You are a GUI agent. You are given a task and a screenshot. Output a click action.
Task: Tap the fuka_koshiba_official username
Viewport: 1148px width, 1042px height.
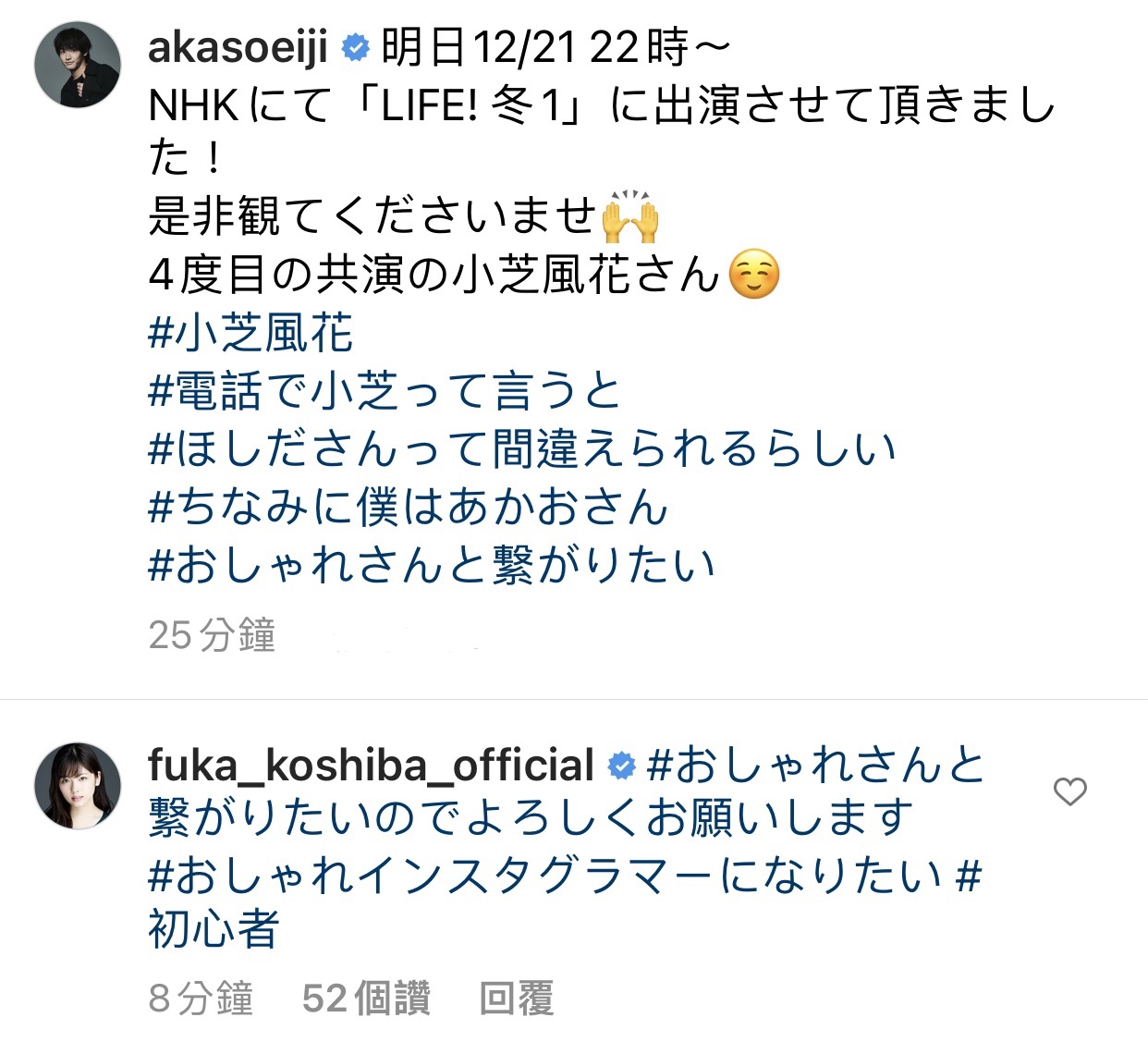(371, 766)
